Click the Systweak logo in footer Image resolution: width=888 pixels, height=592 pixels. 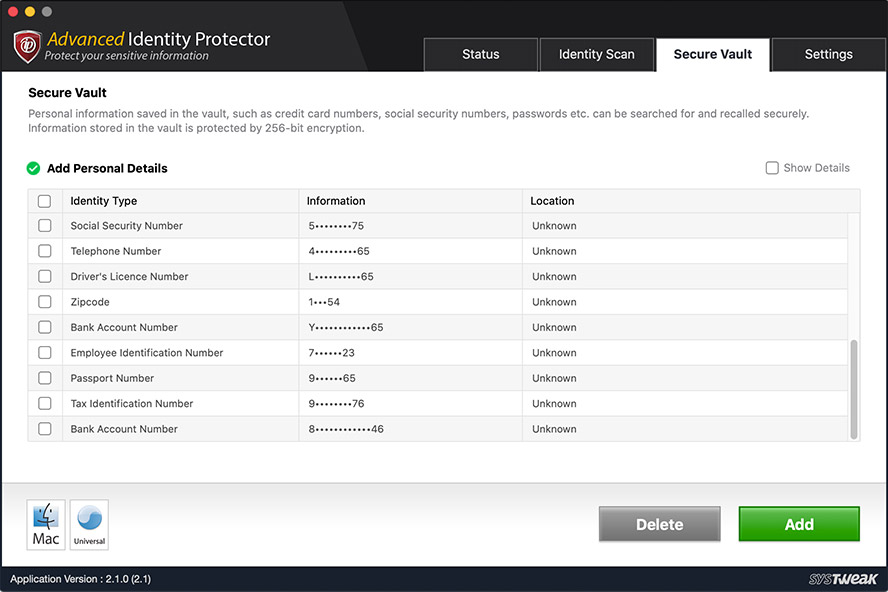843,579
